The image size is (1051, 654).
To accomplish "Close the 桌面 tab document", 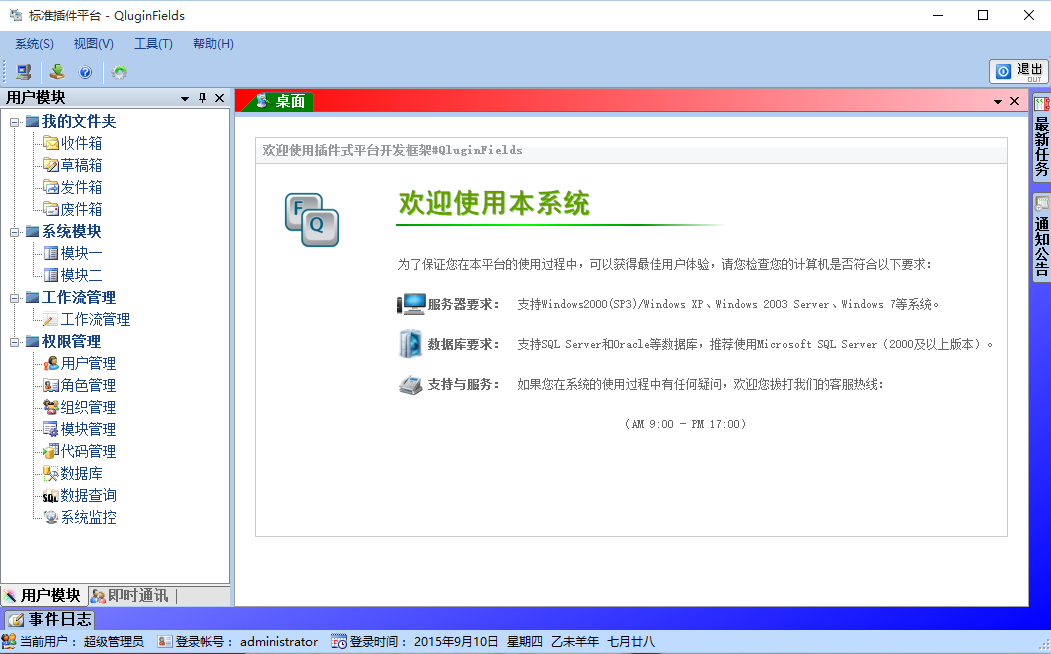I will point(1015,101).
